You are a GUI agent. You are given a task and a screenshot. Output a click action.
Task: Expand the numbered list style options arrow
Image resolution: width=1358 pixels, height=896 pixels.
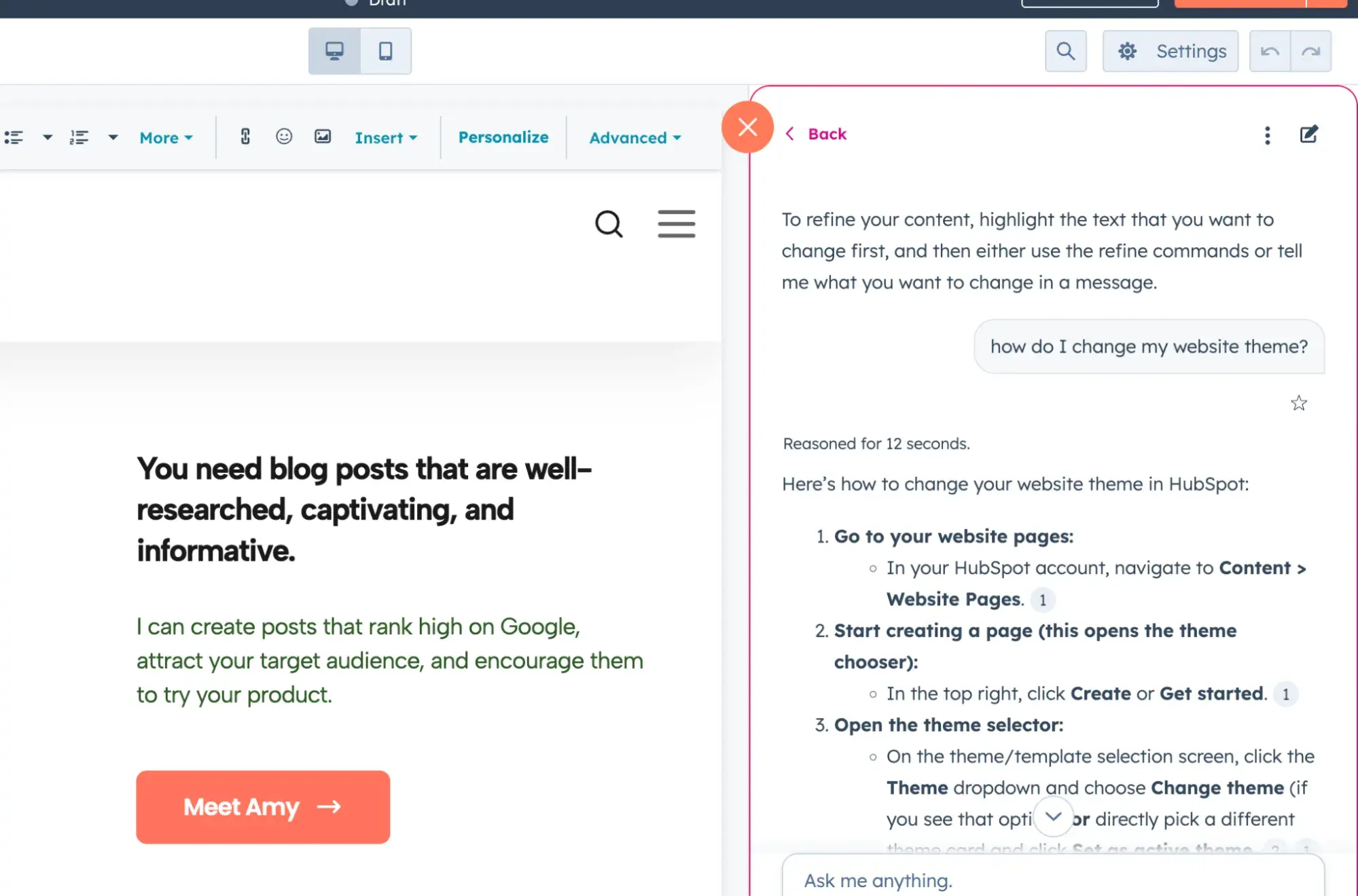tap(113, 137)
